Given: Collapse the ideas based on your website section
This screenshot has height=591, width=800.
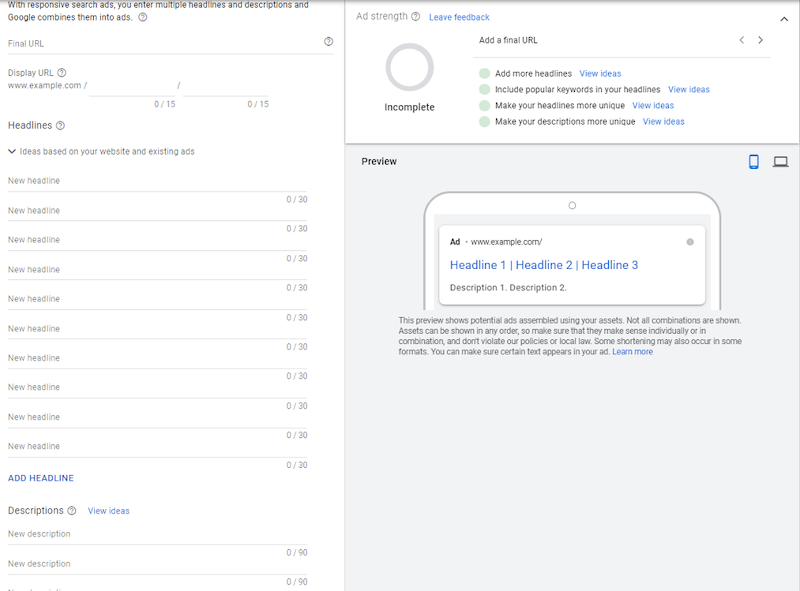Looking at the screenshot, I should 10,150.
